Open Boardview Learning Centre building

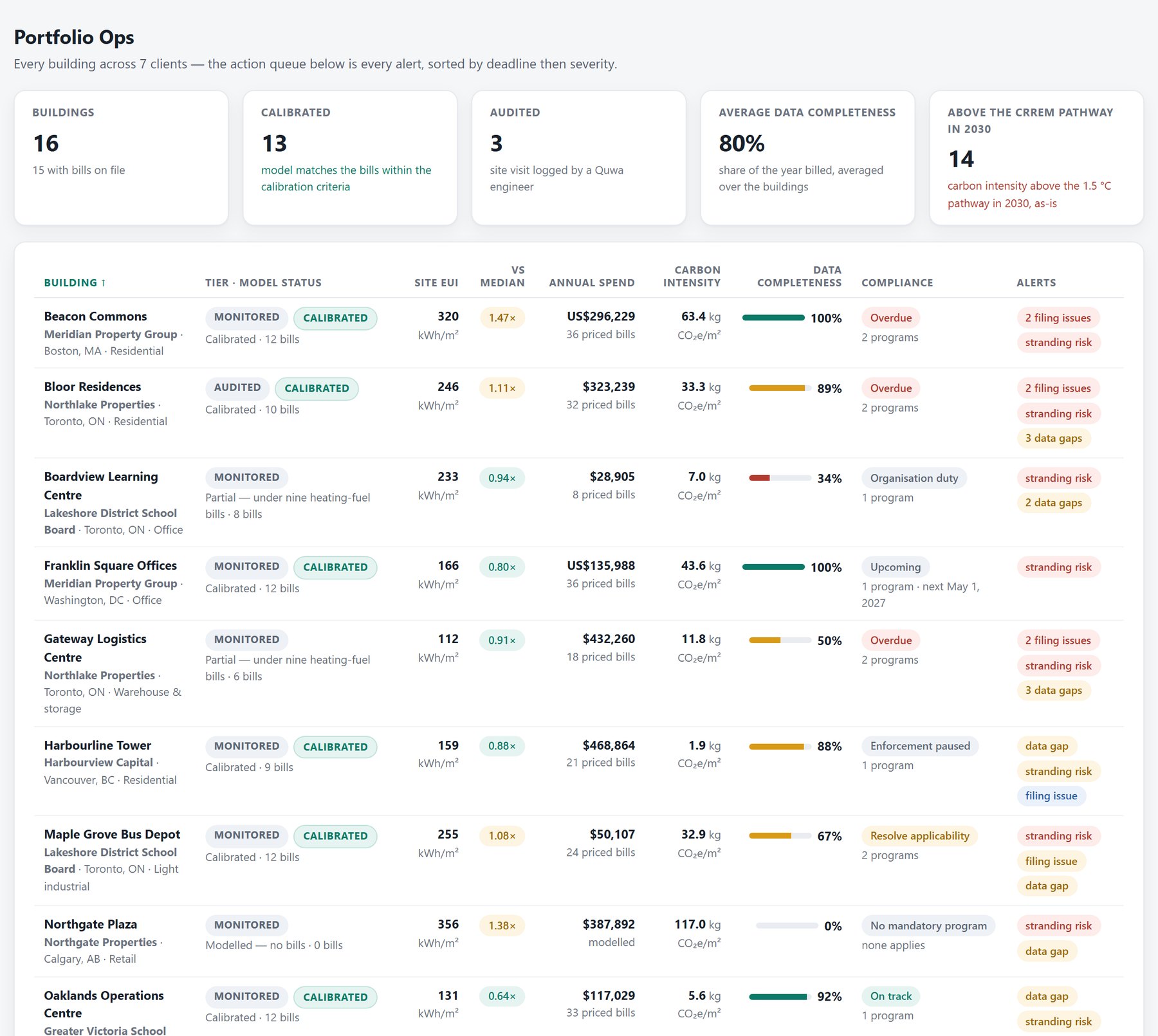pos(101,486)
